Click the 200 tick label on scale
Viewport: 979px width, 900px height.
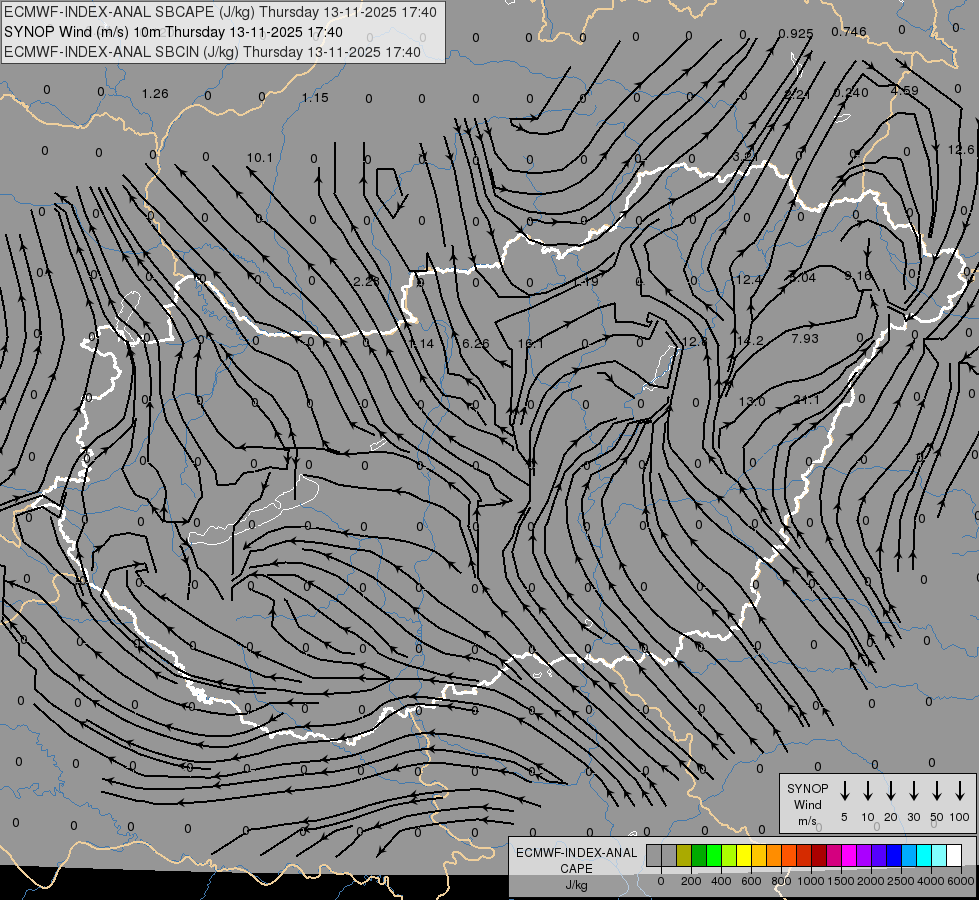click(691, 881)
